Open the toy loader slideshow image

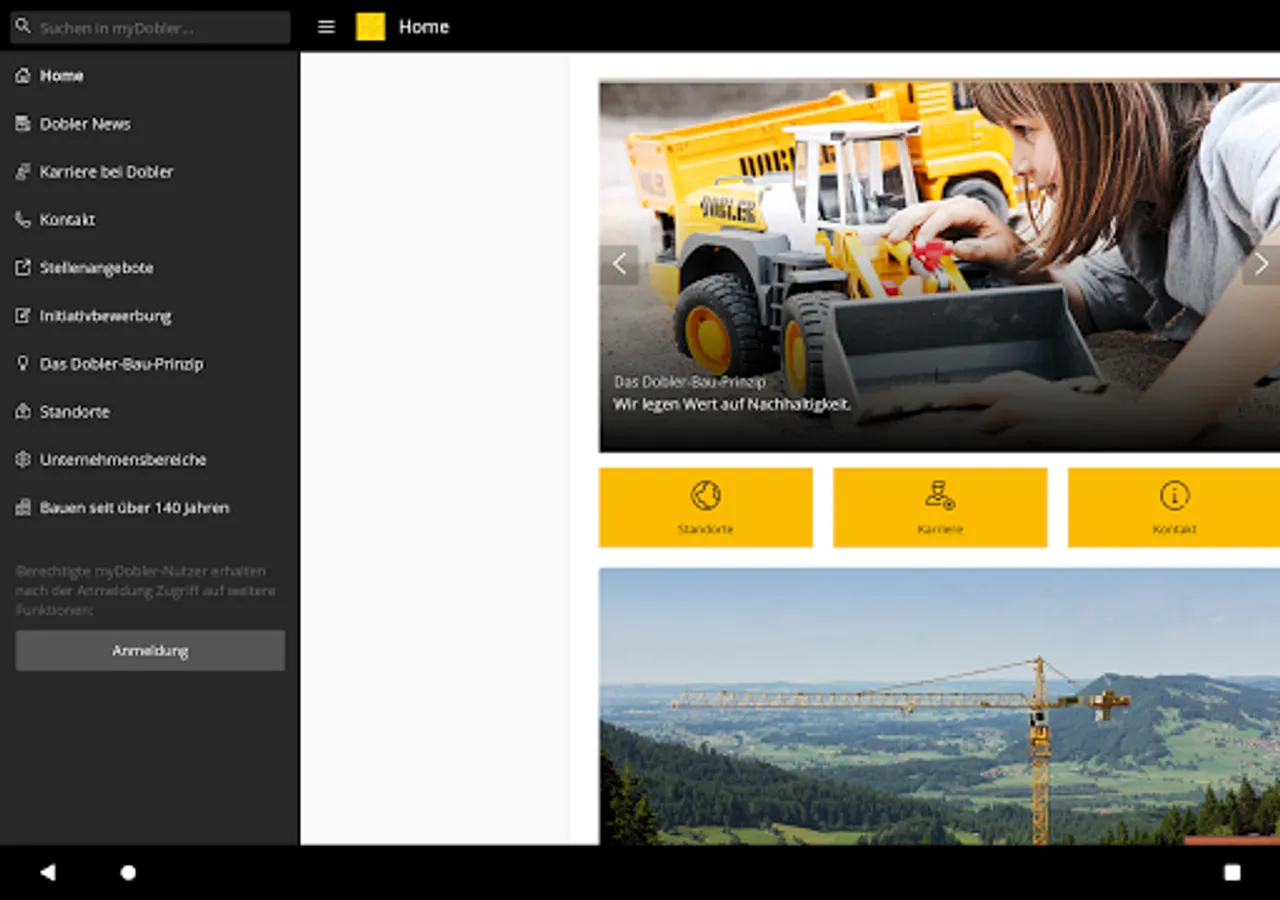click(940, 267)
